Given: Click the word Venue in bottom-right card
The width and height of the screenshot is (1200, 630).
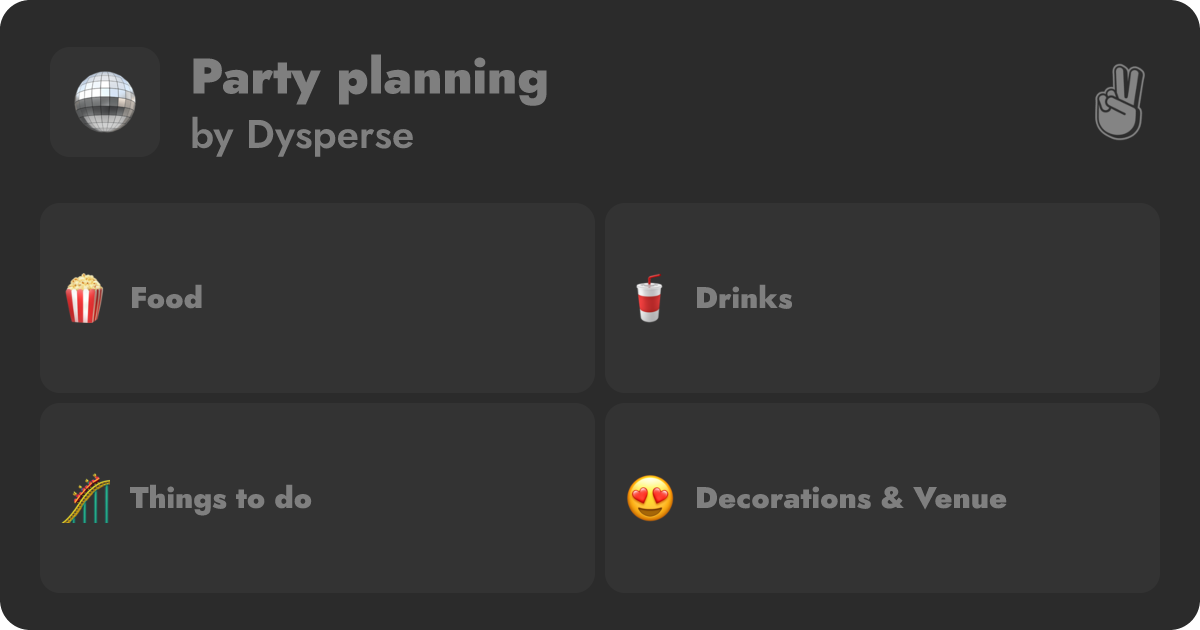Looking at the screenshot, I should pos(960,498).
